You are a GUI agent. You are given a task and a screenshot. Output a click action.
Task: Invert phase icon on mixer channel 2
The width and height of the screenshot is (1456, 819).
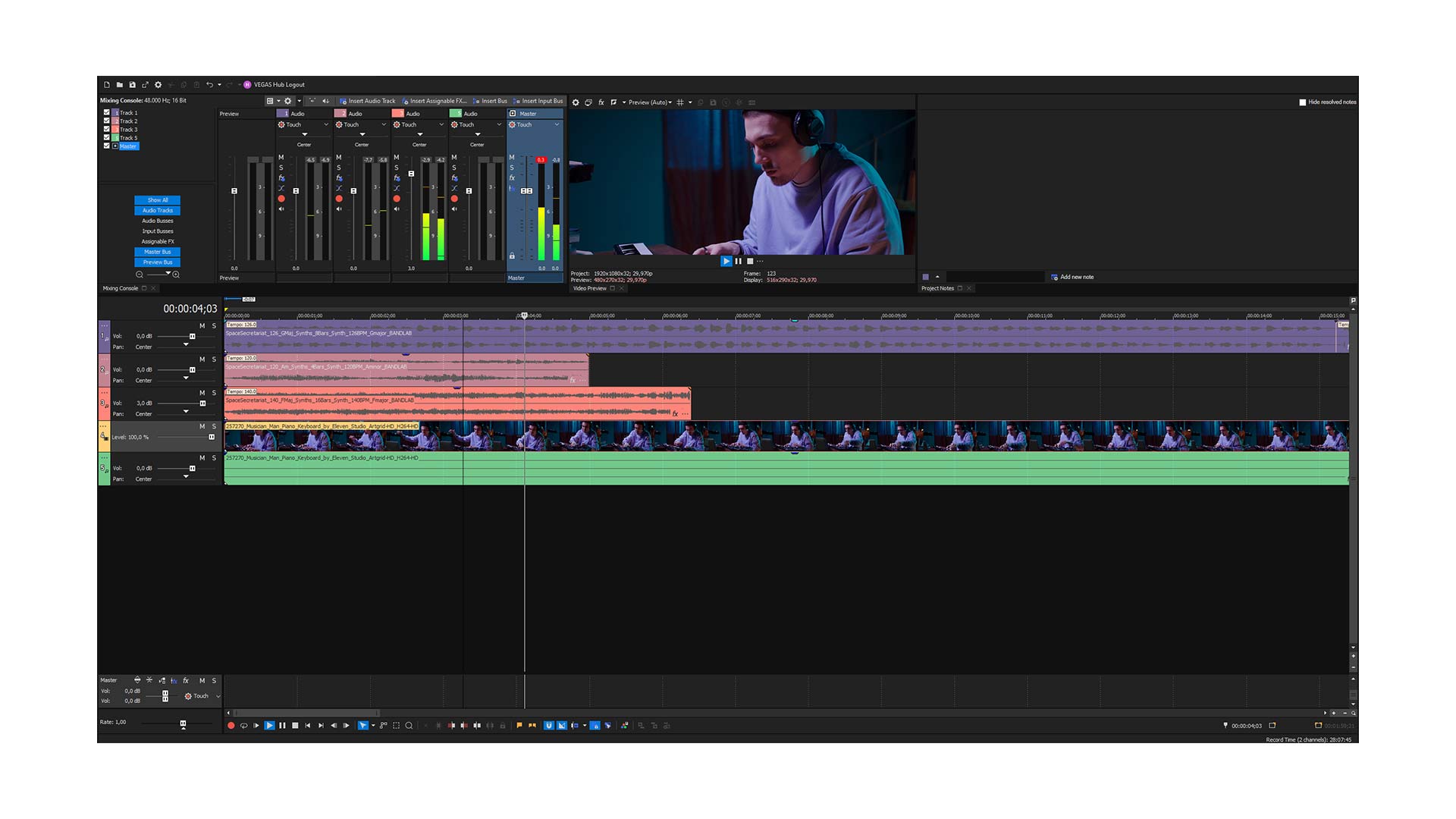[339, 188]
